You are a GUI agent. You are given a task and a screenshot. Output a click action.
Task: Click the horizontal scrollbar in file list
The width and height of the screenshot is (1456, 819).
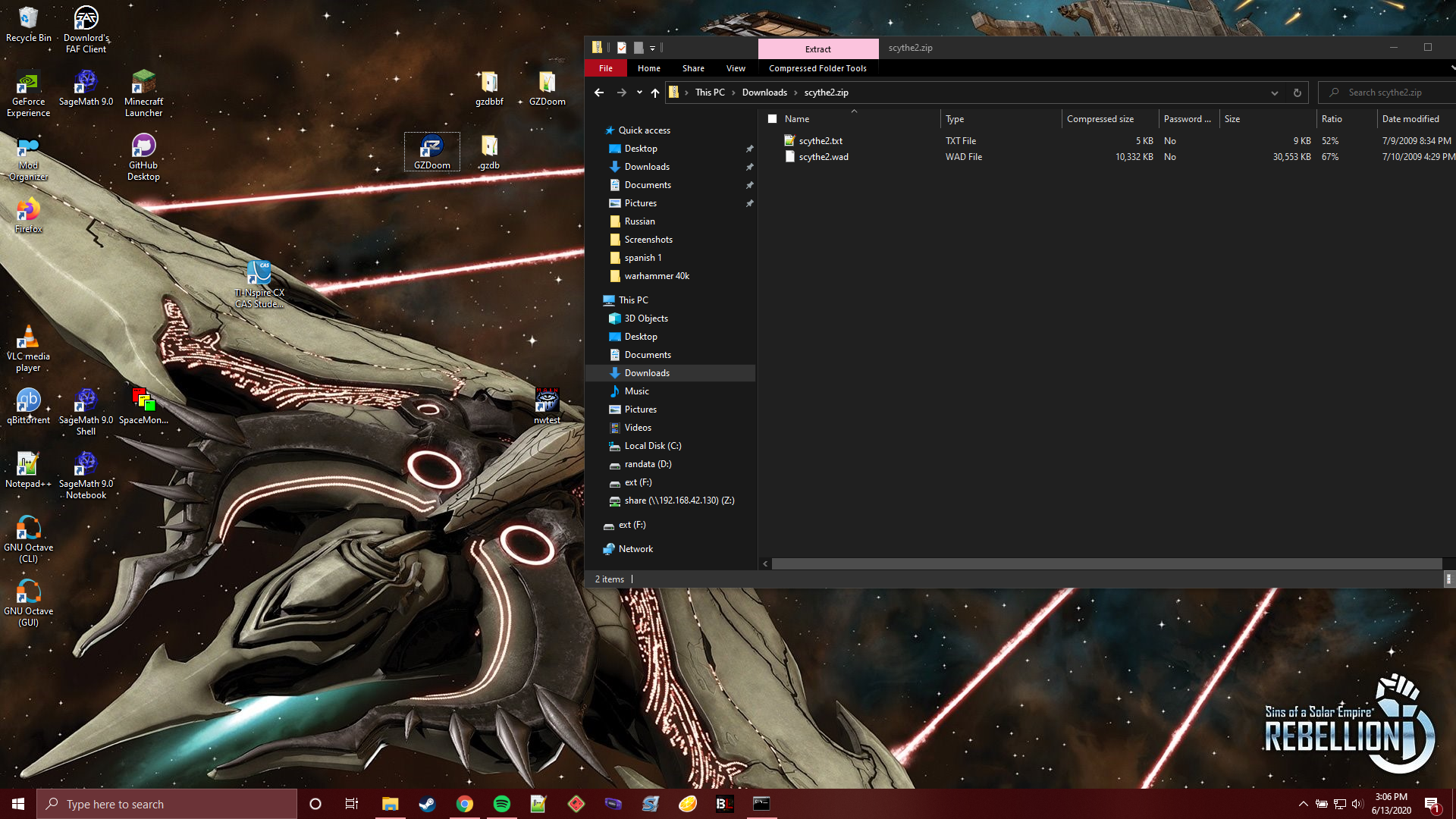[x=1106, y=563]
